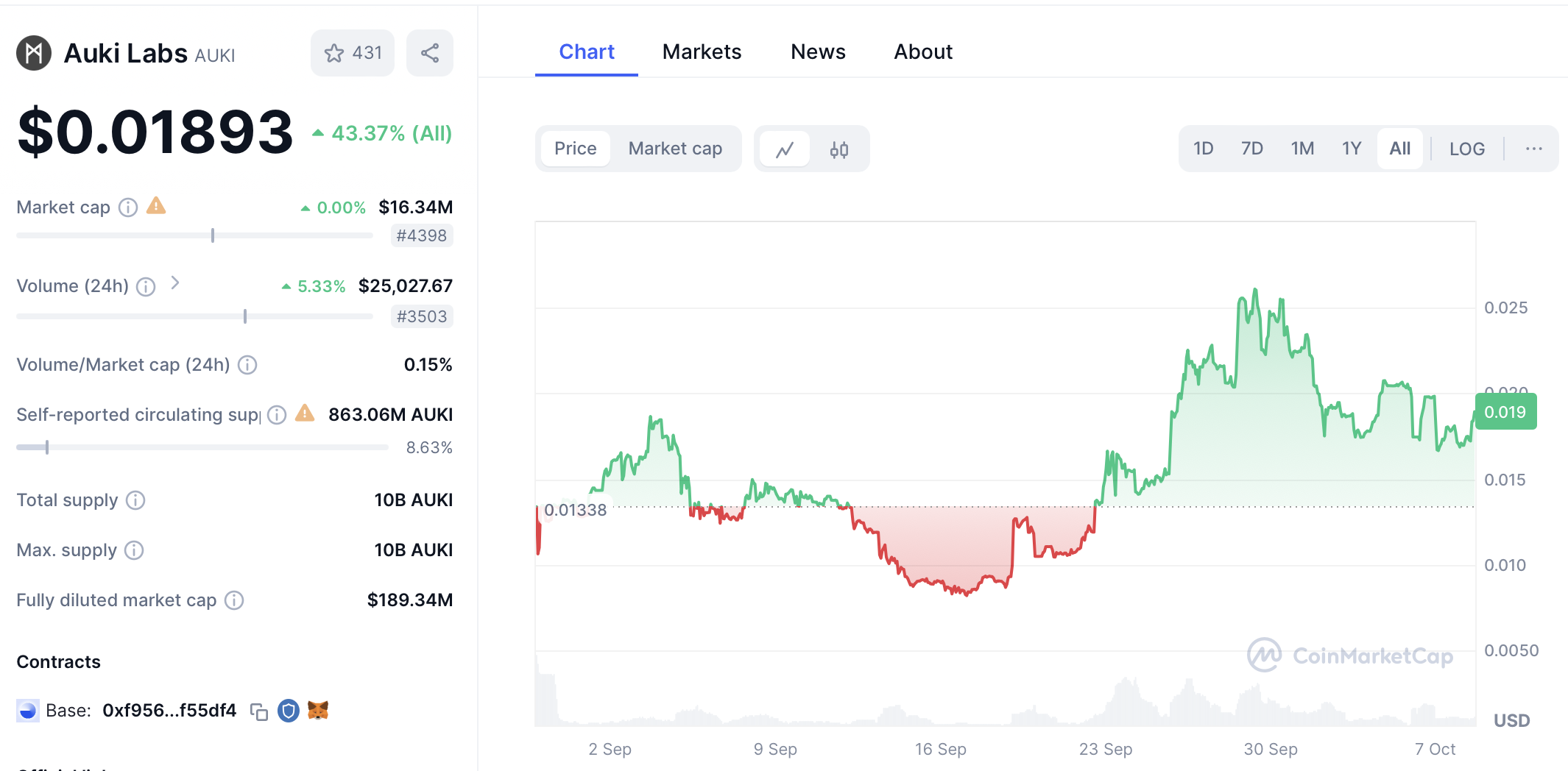Open Fully diluted market cap info icon
The height and width of the screenshot is (771, 1568).
click(234, 600)
